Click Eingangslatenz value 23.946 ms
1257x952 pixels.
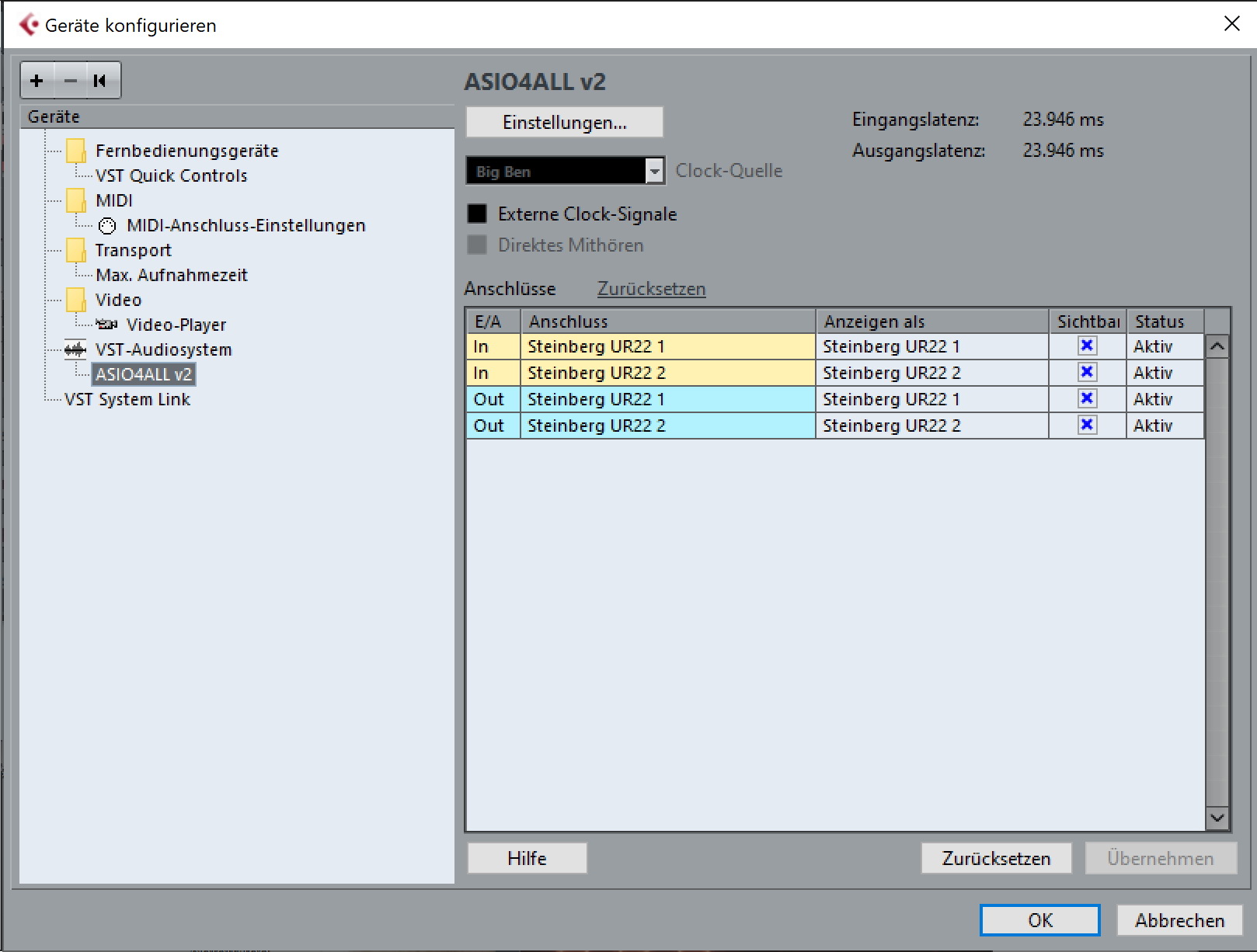click(x=1063, y=120)
